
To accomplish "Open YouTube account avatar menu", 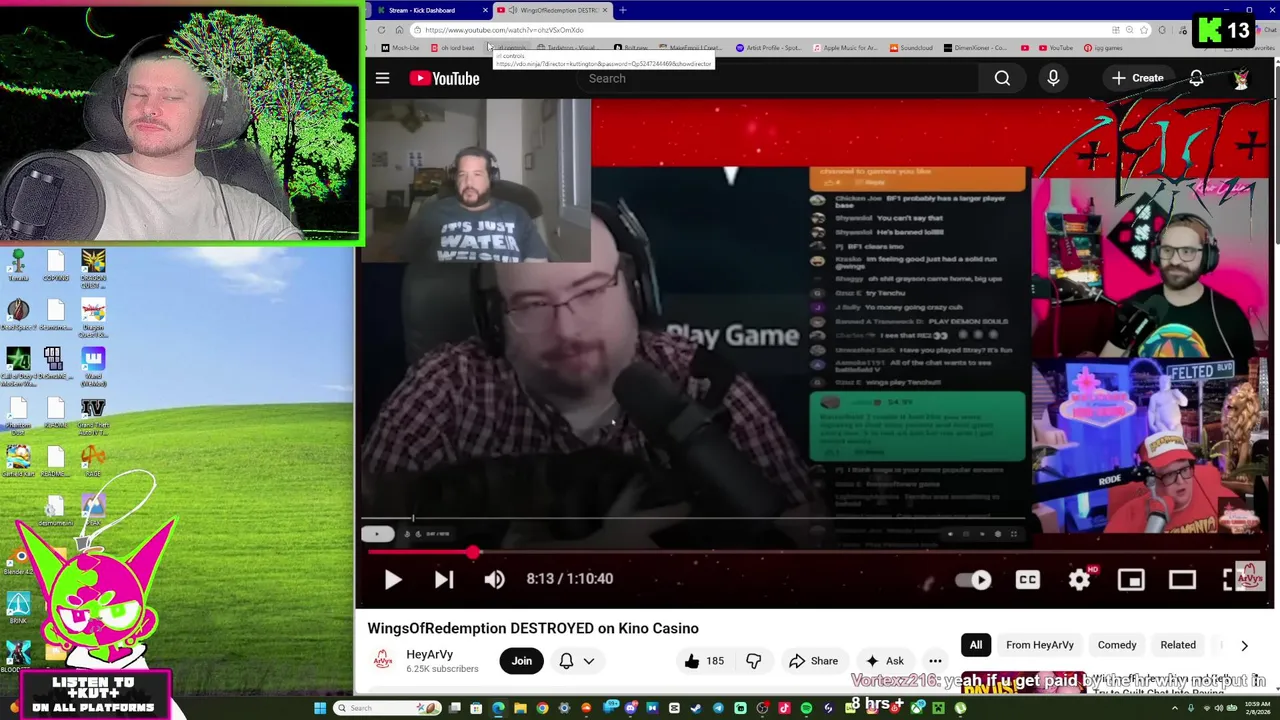I will [x=1241, y=78].
